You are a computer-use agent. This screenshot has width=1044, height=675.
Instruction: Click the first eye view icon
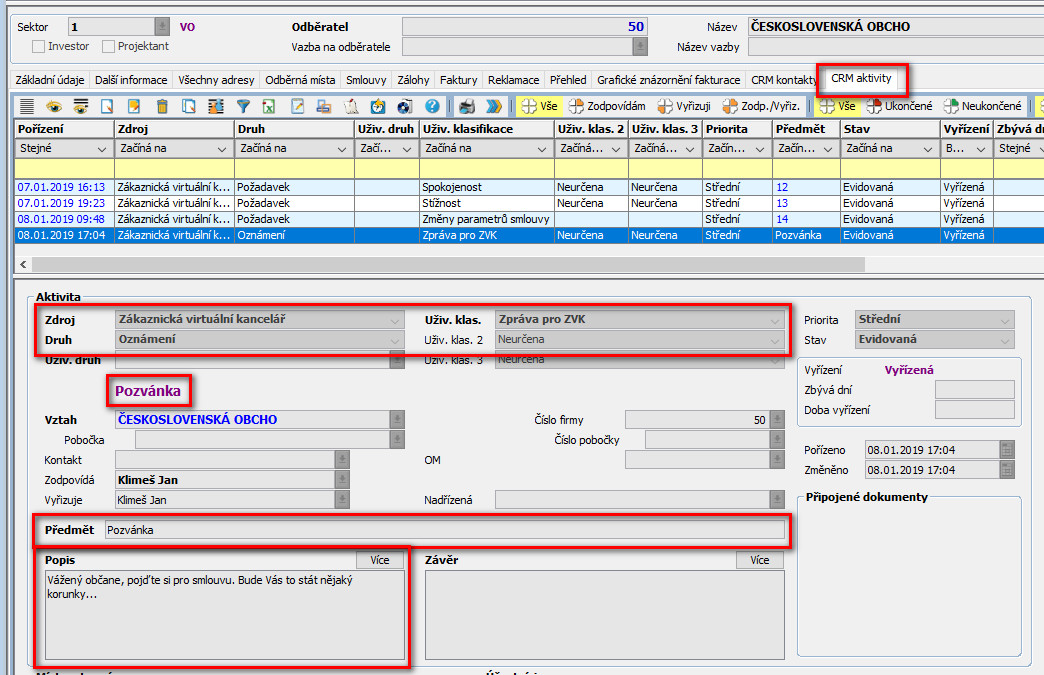tap(54, 106)
